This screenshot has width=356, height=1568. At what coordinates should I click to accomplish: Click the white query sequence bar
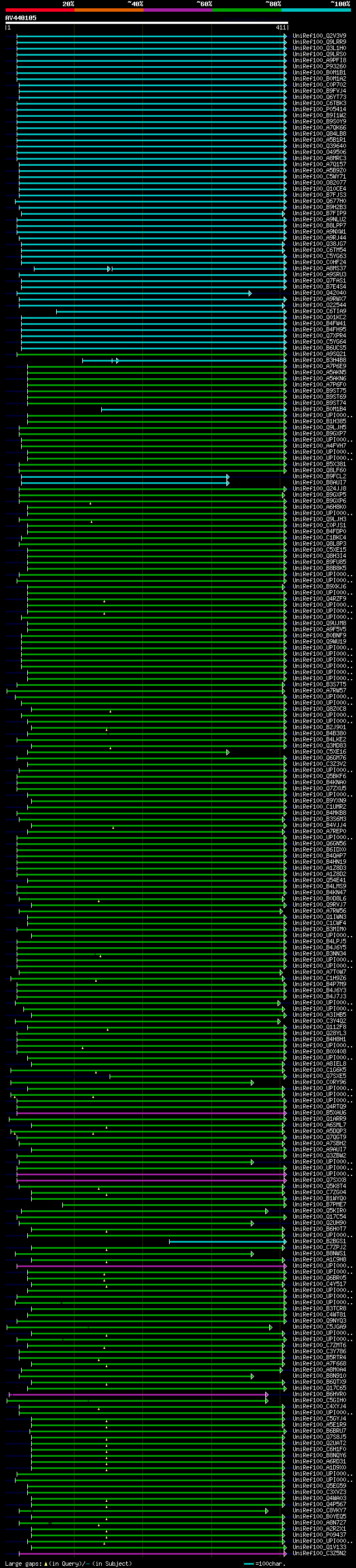[x=147, y=22]
